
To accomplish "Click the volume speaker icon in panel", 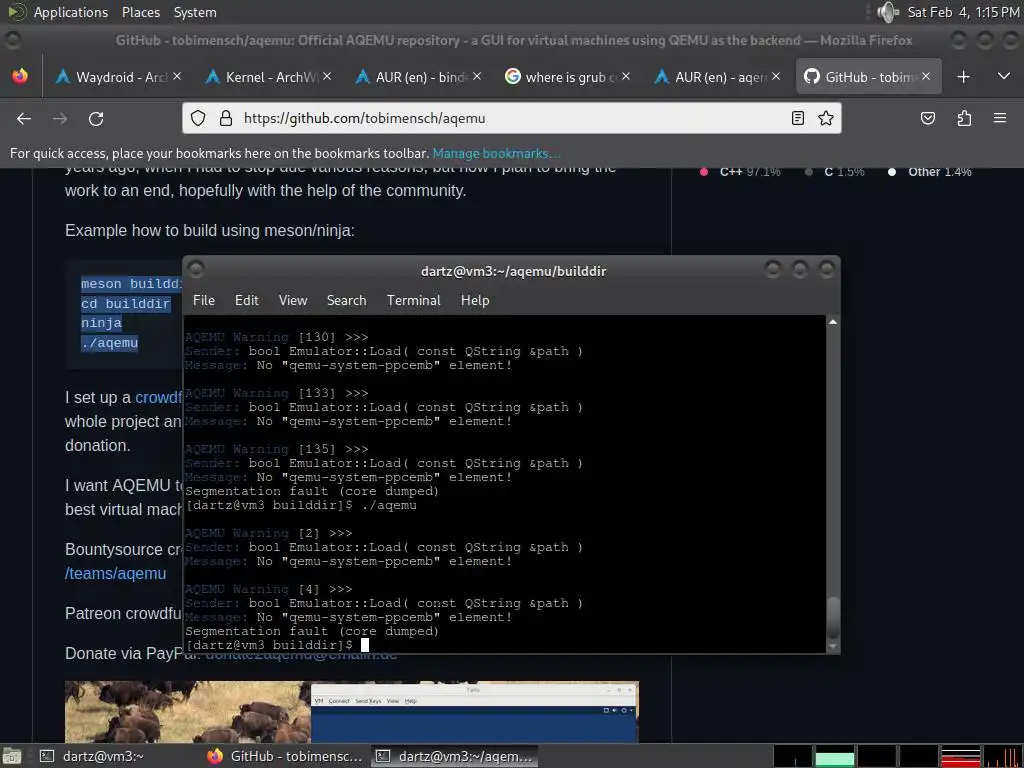I will pos(888,12).
